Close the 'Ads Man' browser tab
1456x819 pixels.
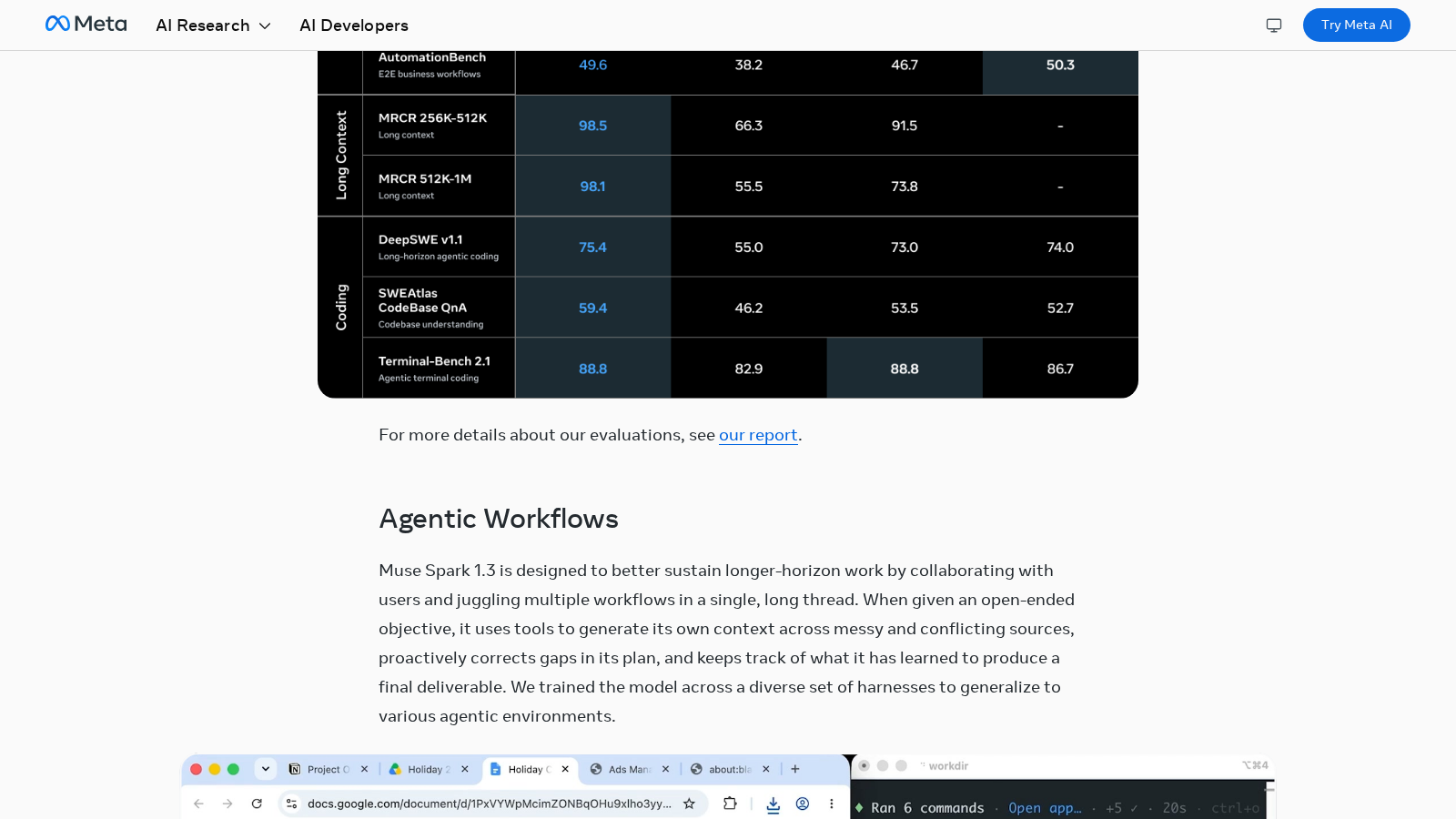click(x=665, y=769)
